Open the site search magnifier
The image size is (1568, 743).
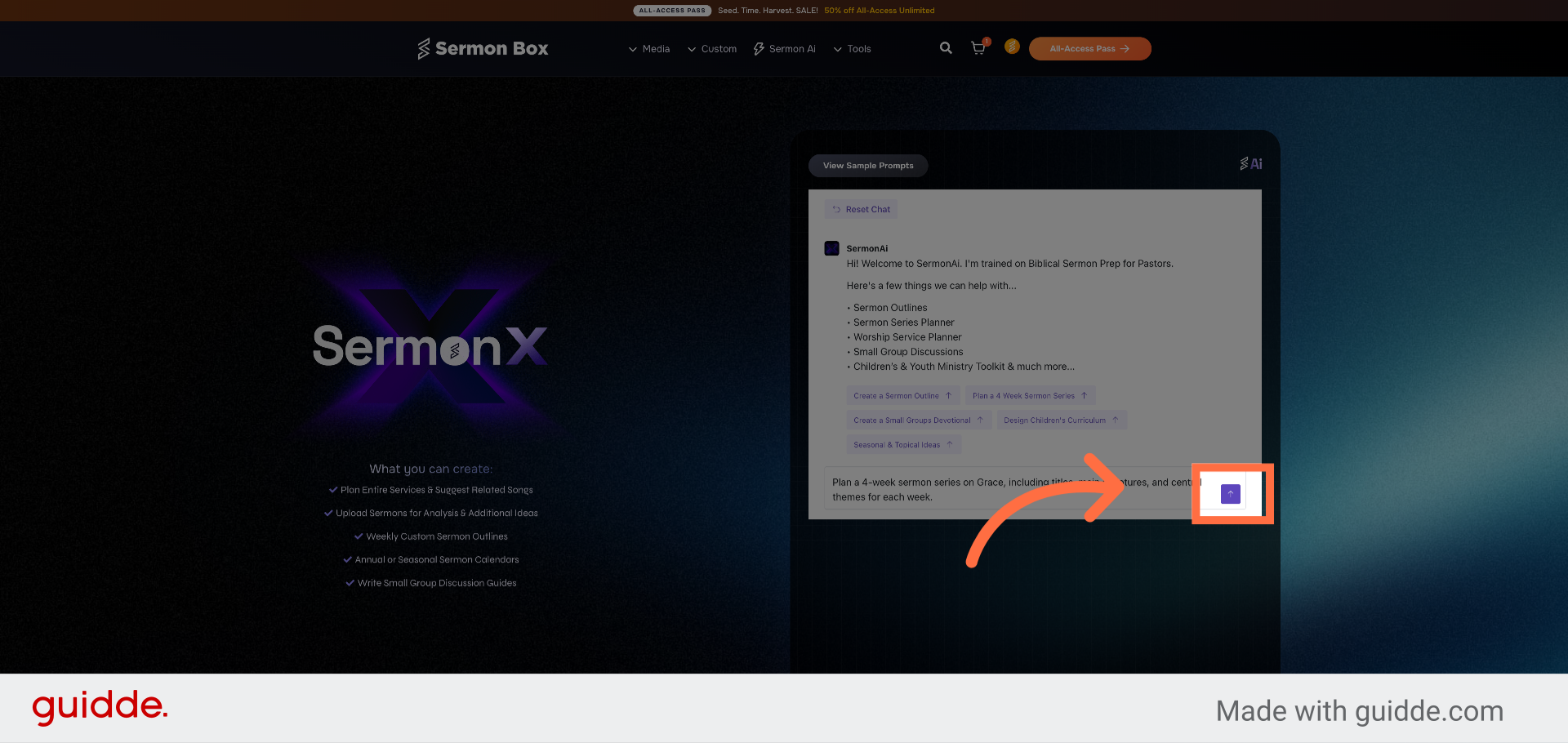[x=946, y=48]
